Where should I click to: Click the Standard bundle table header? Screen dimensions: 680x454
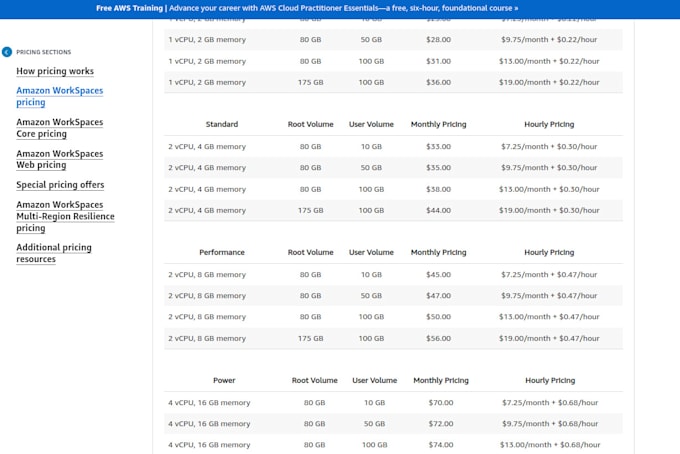pyautogui.click(x=221, y=125)
